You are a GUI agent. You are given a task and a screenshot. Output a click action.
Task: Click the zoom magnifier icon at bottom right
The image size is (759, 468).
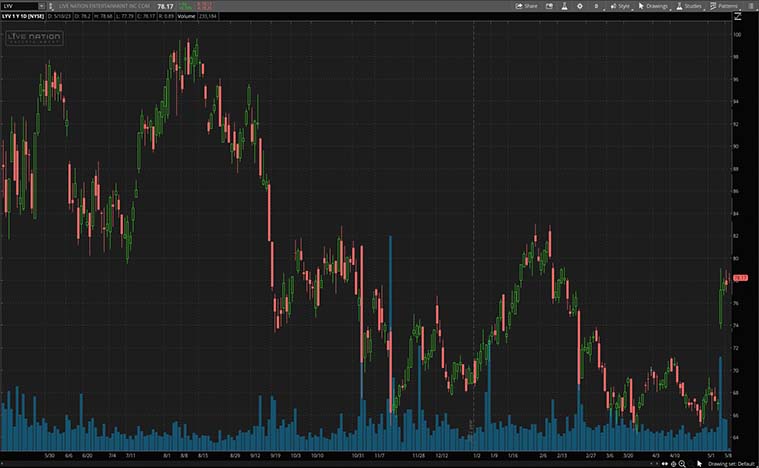pos(682,464)
